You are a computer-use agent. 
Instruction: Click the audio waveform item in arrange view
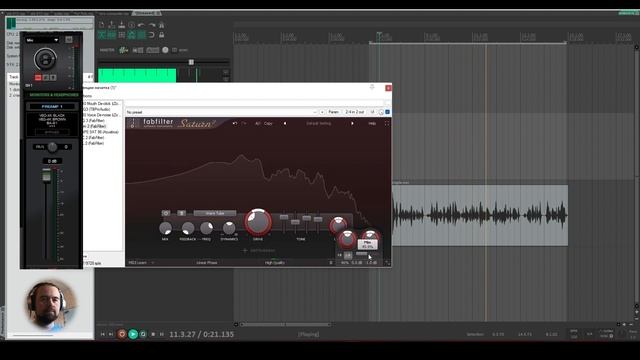pyautogui.click(x=480, y=215)
